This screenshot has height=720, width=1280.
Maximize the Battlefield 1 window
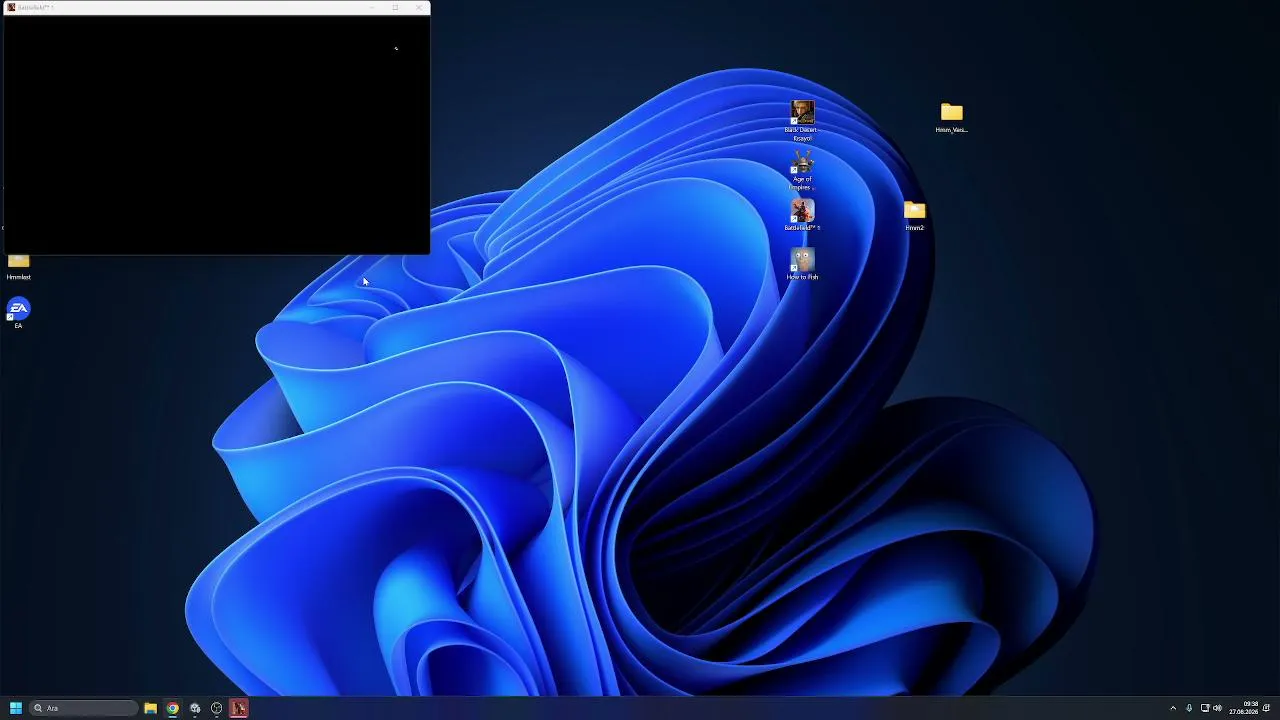coord(395,8)
